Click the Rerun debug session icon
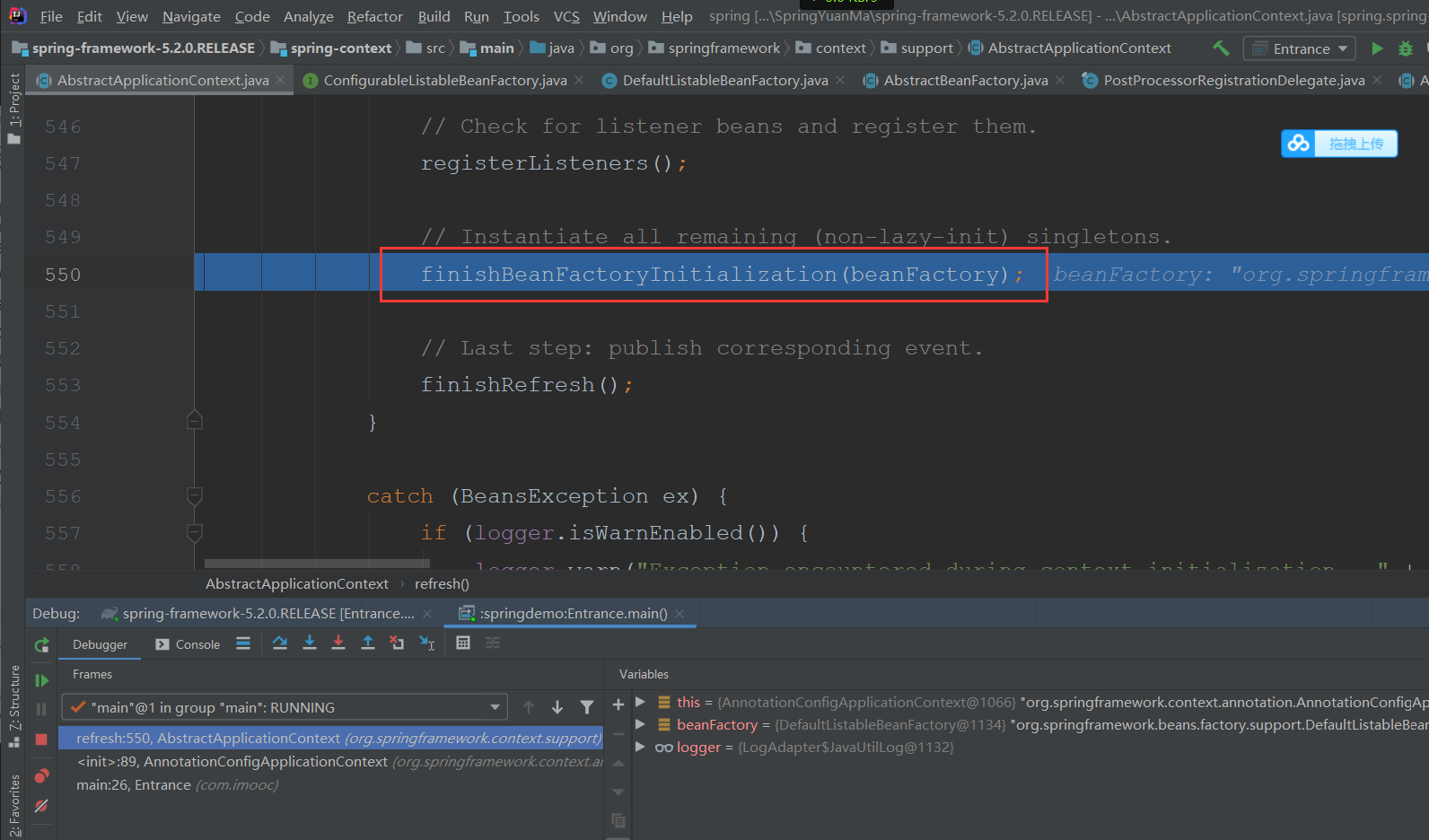This screenshot has height=840, width=1429. 41,644
